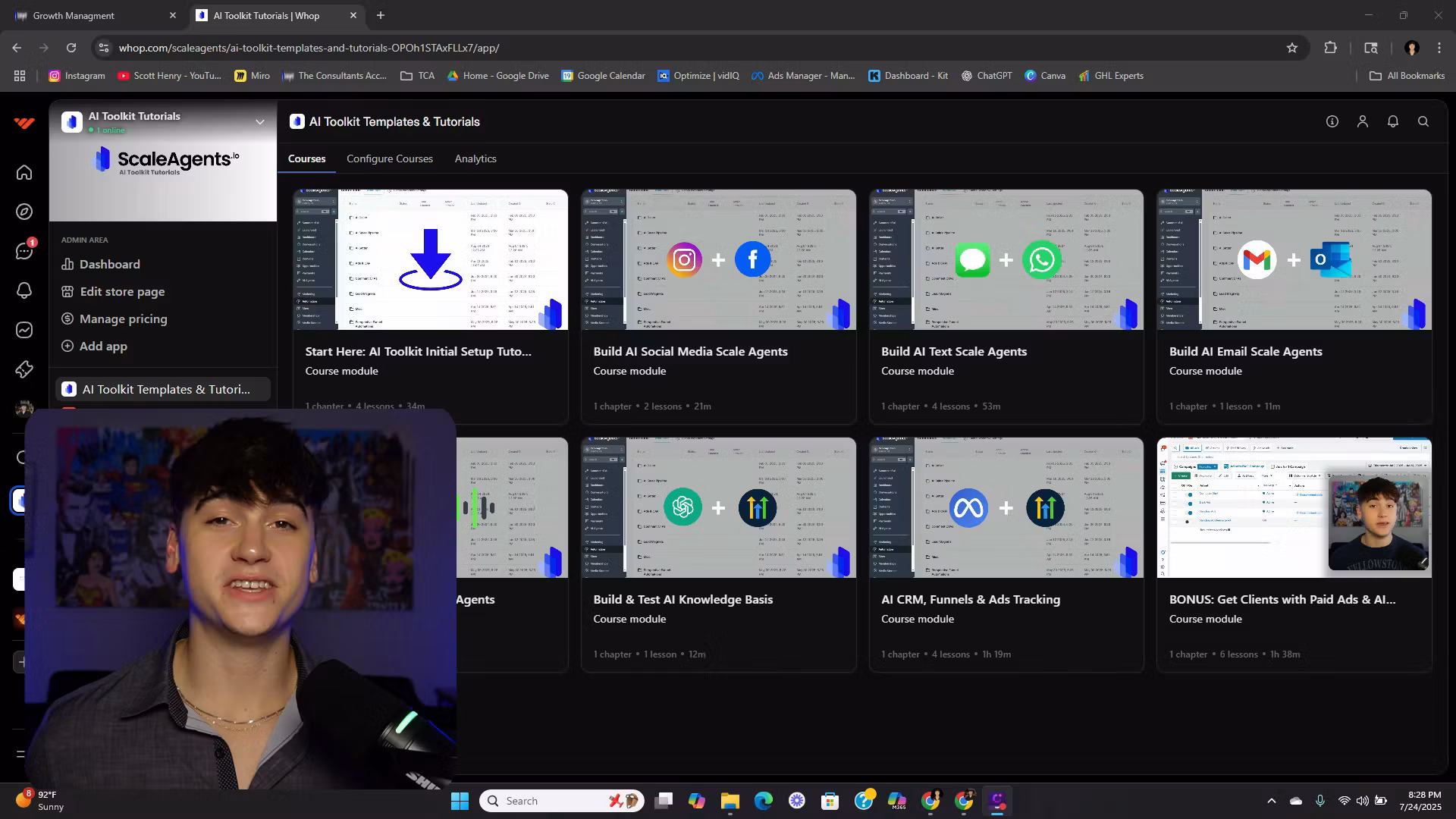Toggle the bookmark star in the address bar
The image size is (1456, 819).
click(1292, 47)
